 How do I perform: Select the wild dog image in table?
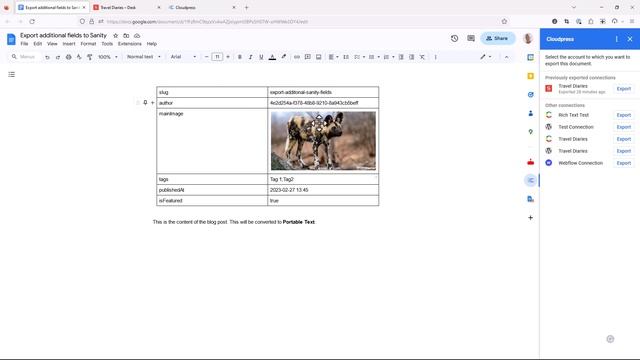(323, 141)
